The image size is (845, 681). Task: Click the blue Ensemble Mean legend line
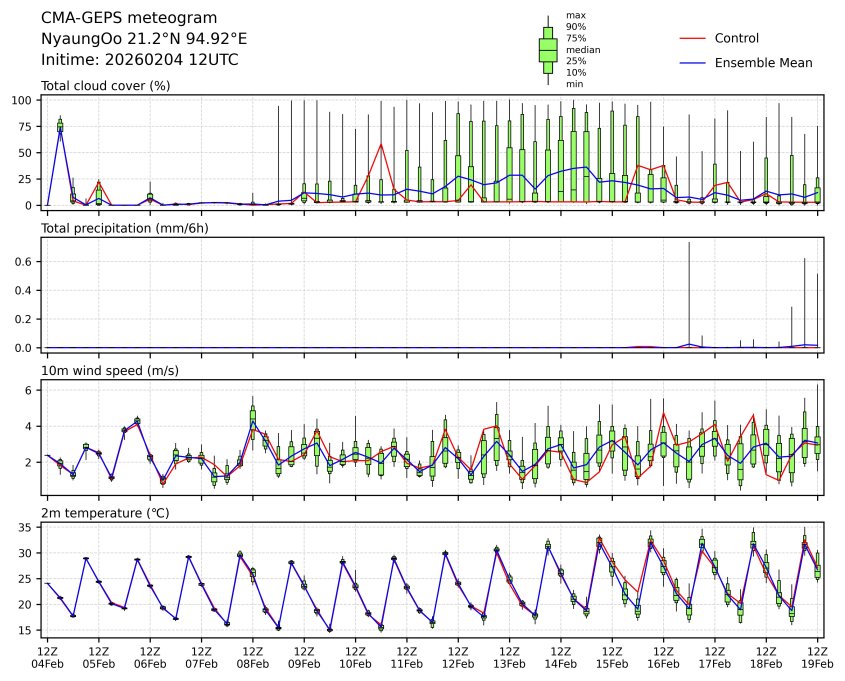tap(693, 63)
